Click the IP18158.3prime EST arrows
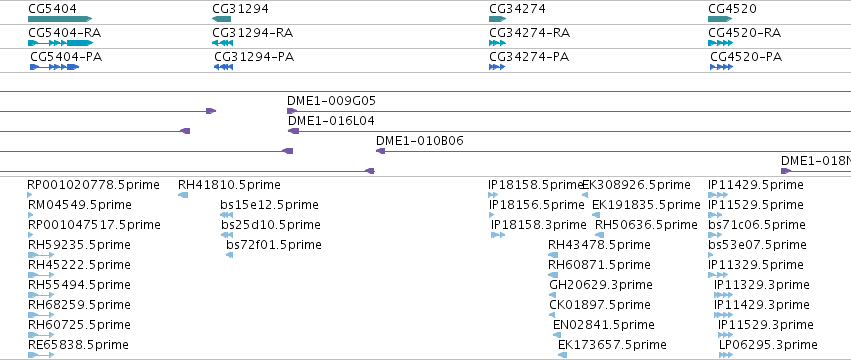The width and height of the screenshot is (851, 360). [498, 235]
